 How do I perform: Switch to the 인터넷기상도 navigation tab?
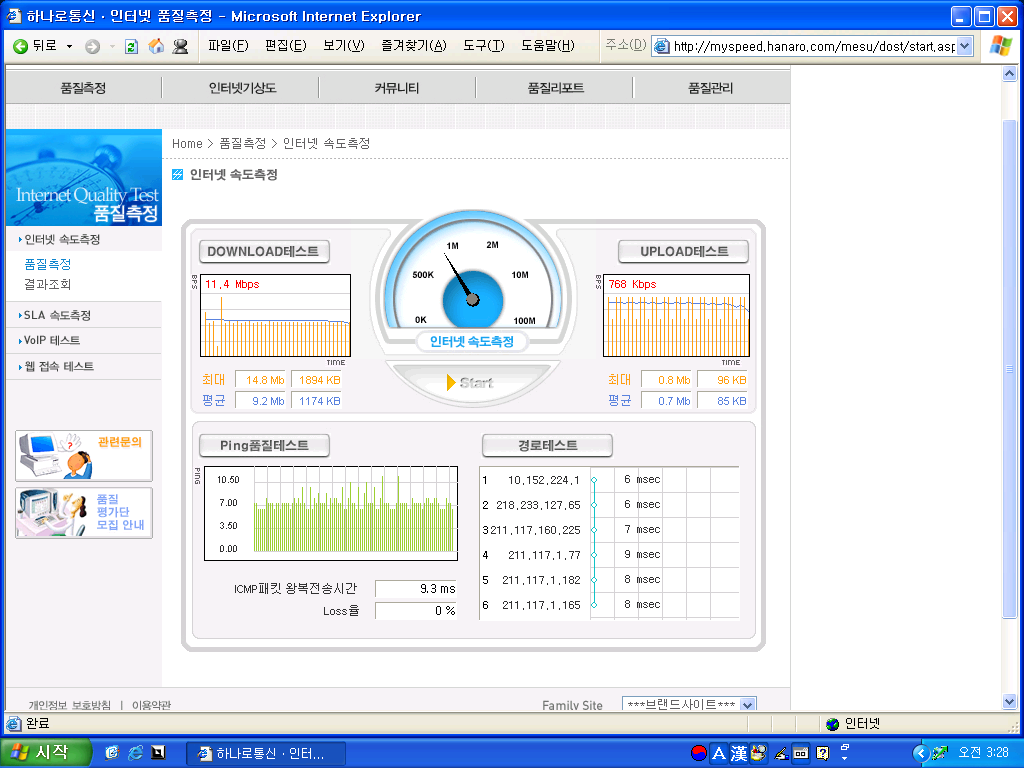pyautogui.click(x=242, y=88)
